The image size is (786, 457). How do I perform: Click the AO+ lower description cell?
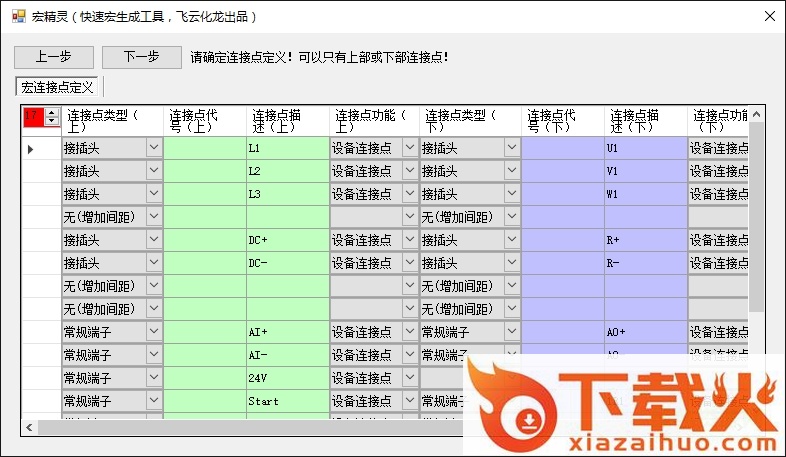pyautogui.click(x=646, y=333)
